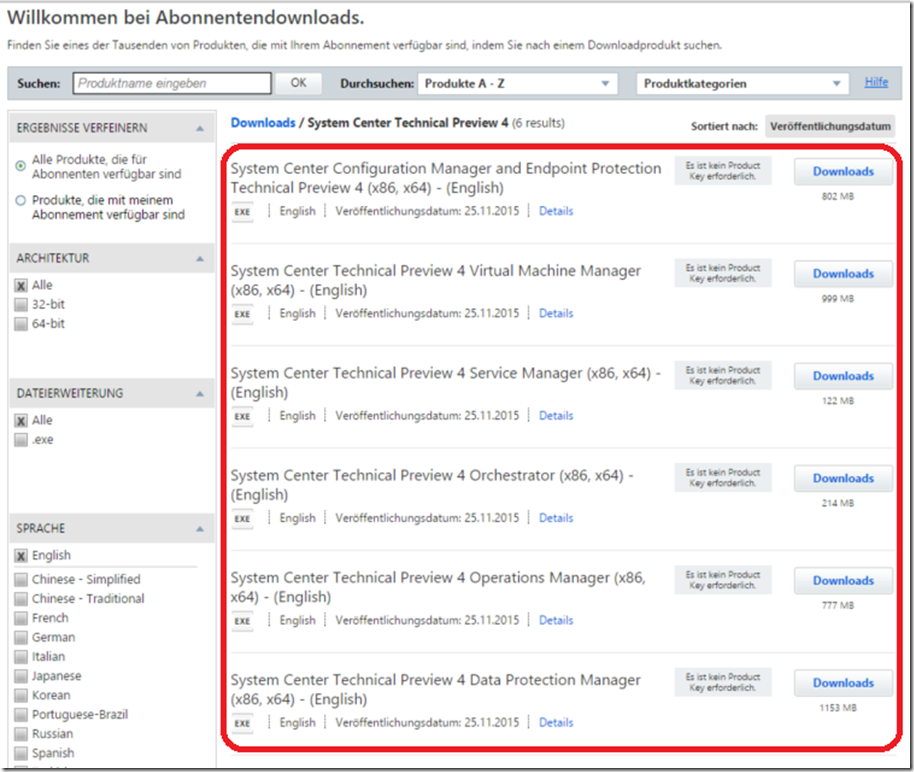Viewport: 914px width, 772px height.
Task: Collapse the Architektur filter section
Action: pos(200,258)
